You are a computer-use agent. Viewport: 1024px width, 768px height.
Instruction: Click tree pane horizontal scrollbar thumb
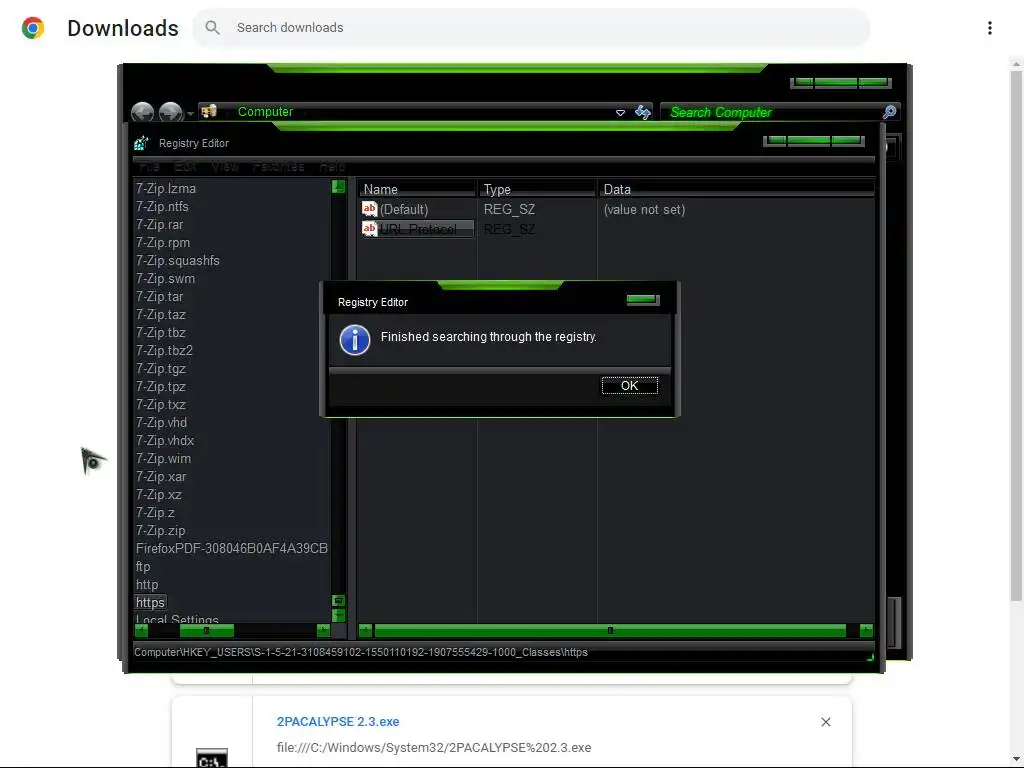pos(206,631)
